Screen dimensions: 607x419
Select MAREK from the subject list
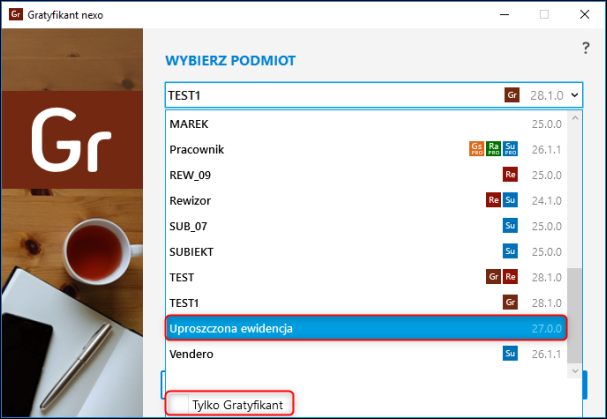click(x=366, y=124)
